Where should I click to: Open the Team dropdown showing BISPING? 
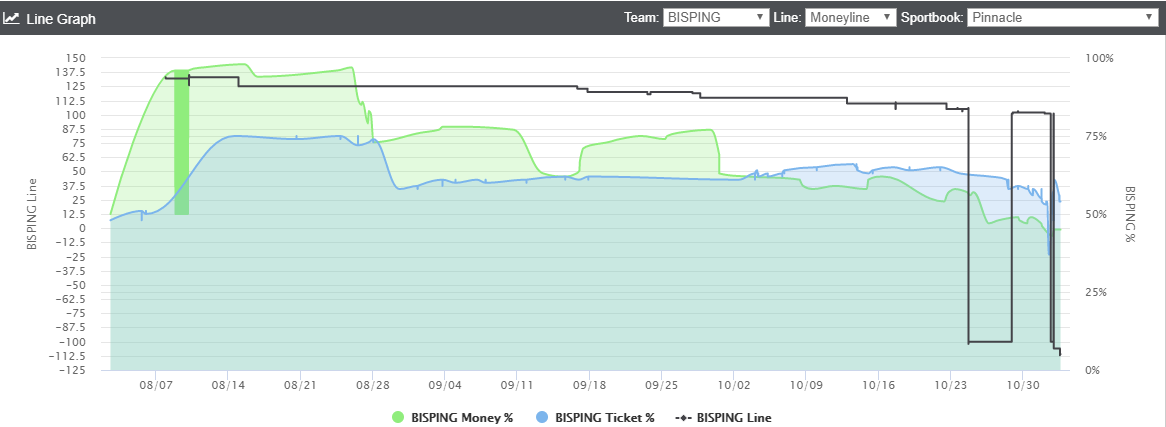coord(715,17)
